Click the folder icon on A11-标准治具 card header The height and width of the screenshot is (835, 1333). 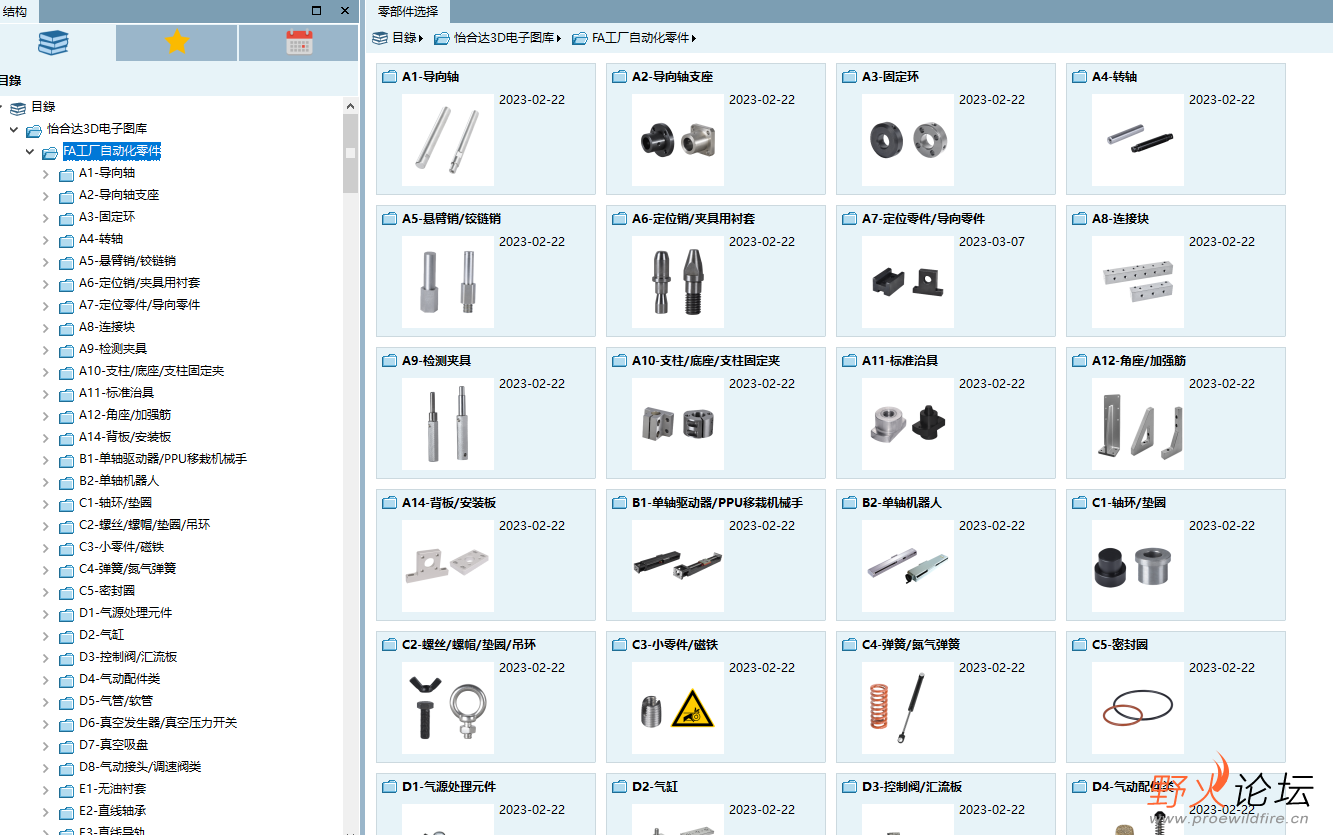point(850,361)
